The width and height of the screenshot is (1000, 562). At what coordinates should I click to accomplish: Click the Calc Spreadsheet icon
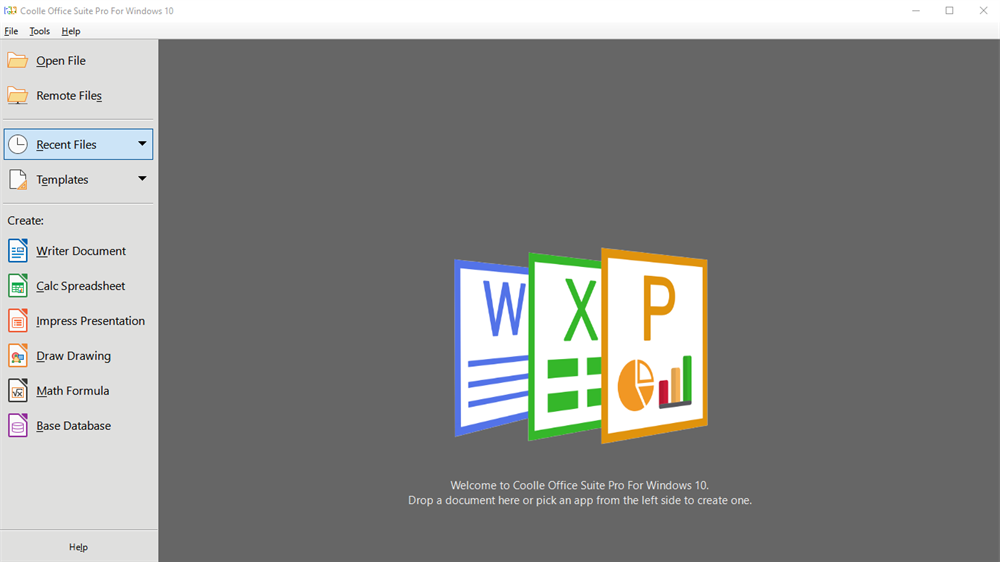(x=18, y=286)
